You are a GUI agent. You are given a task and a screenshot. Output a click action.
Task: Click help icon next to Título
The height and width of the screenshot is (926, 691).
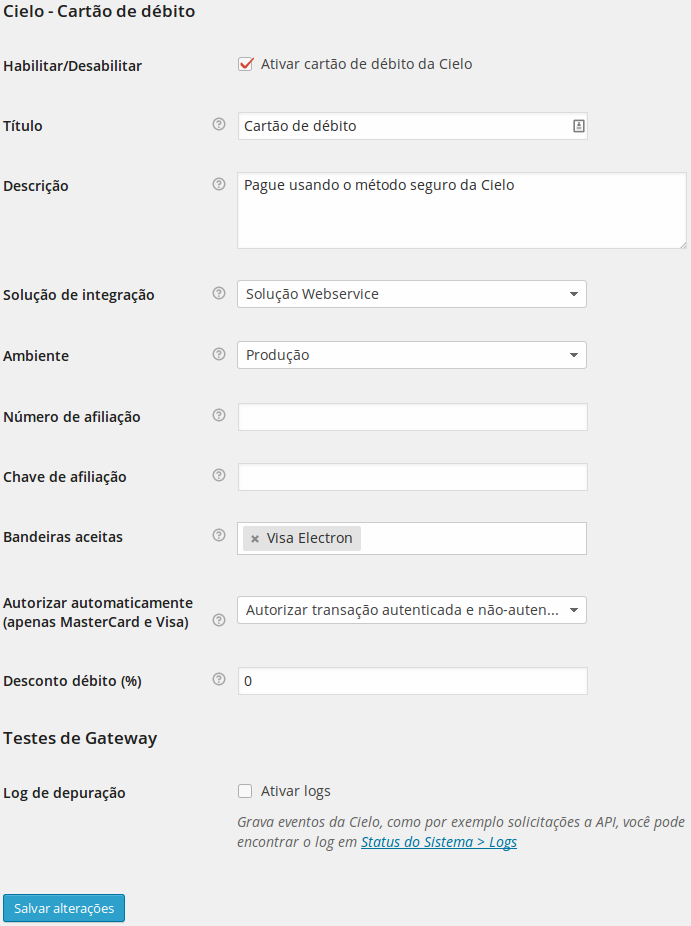[219, 125]
